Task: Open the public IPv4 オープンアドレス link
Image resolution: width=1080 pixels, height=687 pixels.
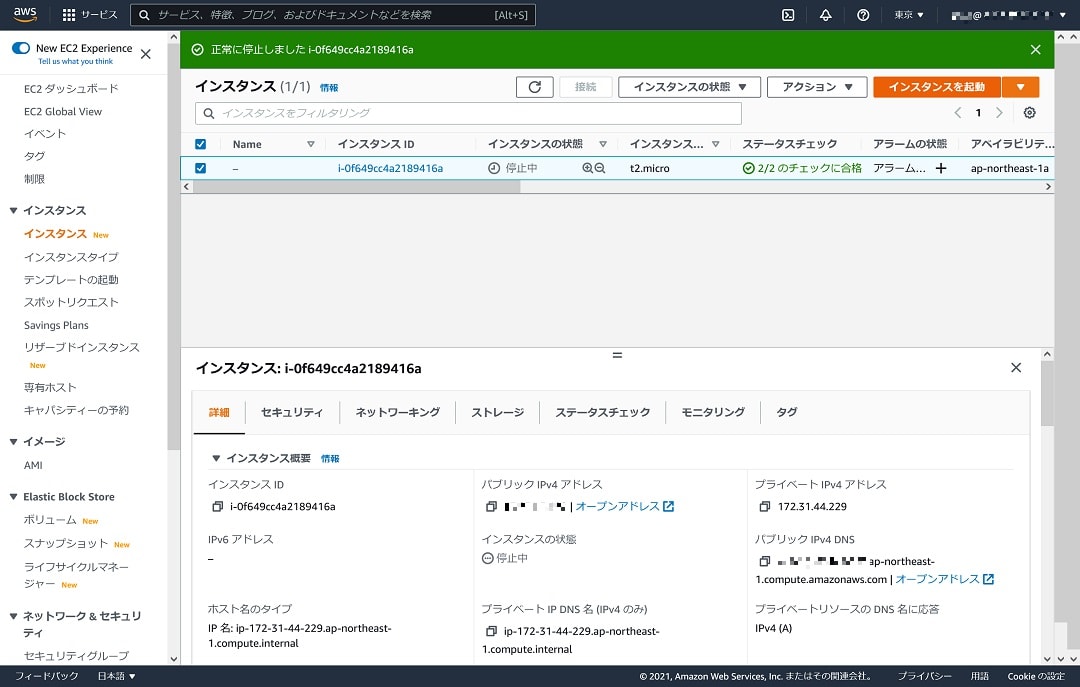Action: 625,506
